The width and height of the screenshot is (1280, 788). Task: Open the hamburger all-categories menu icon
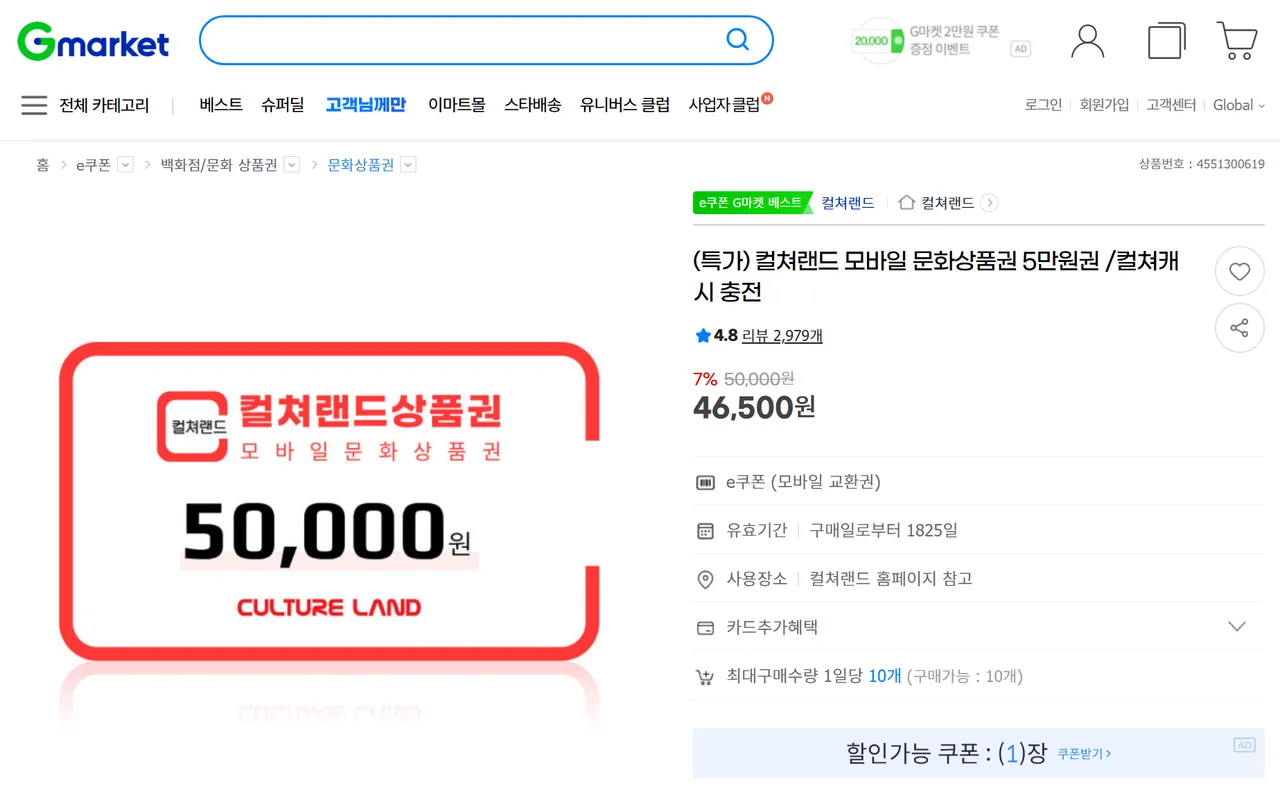tap(34, 105)
